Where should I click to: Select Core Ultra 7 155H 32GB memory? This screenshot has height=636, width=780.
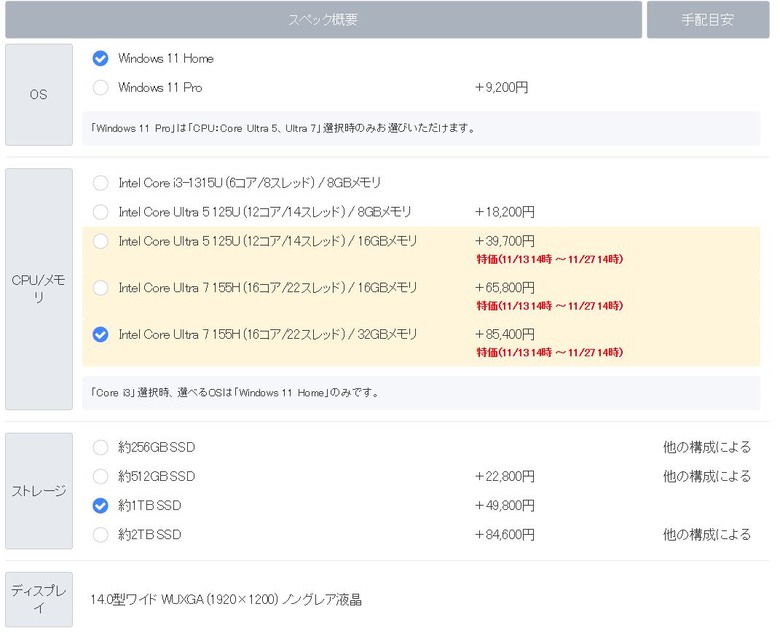pyautogui.click(x=100, y=335)
